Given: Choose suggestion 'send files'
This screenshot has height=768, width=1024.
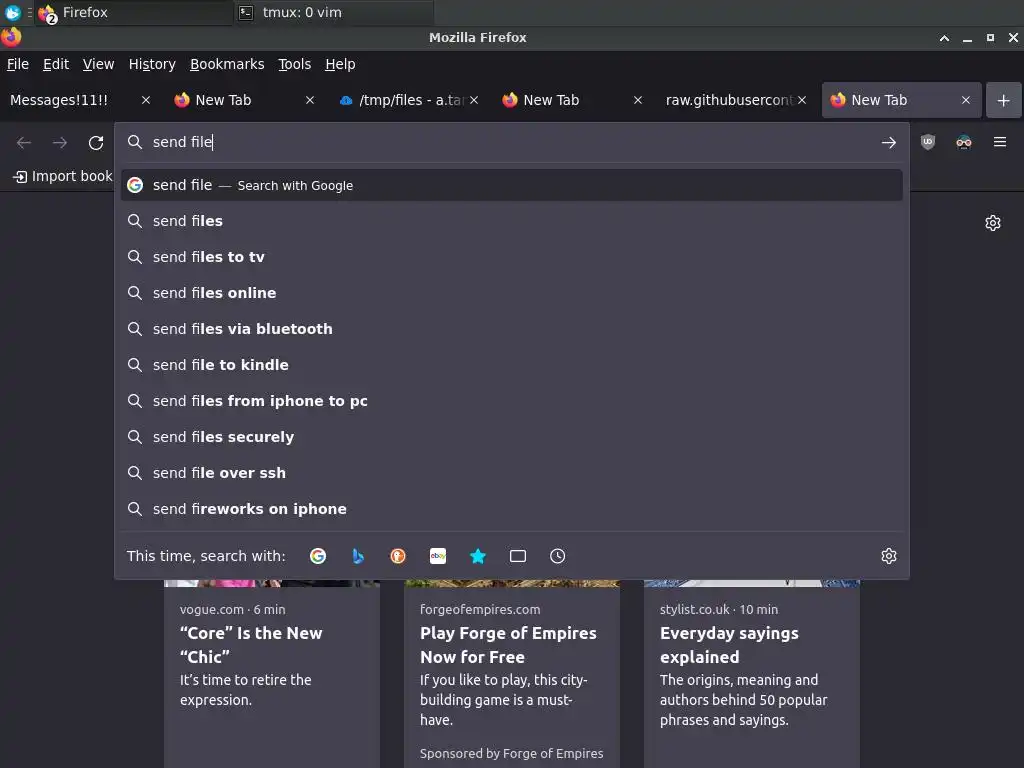Looking at the screenshot, I should tap(511, 221).
